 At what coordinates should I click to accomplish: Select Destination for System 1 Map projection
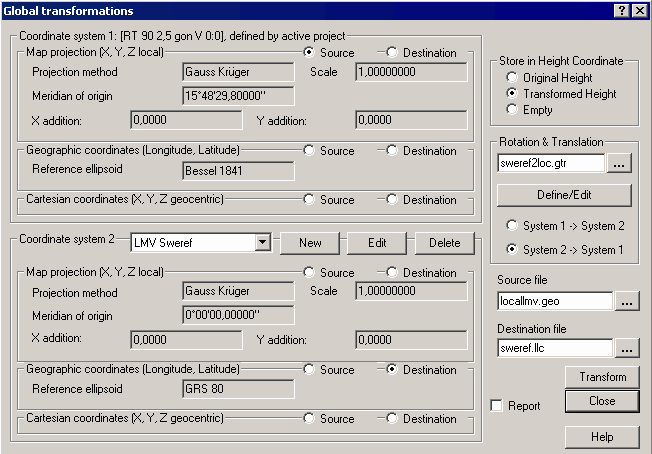tap(392, 52)
